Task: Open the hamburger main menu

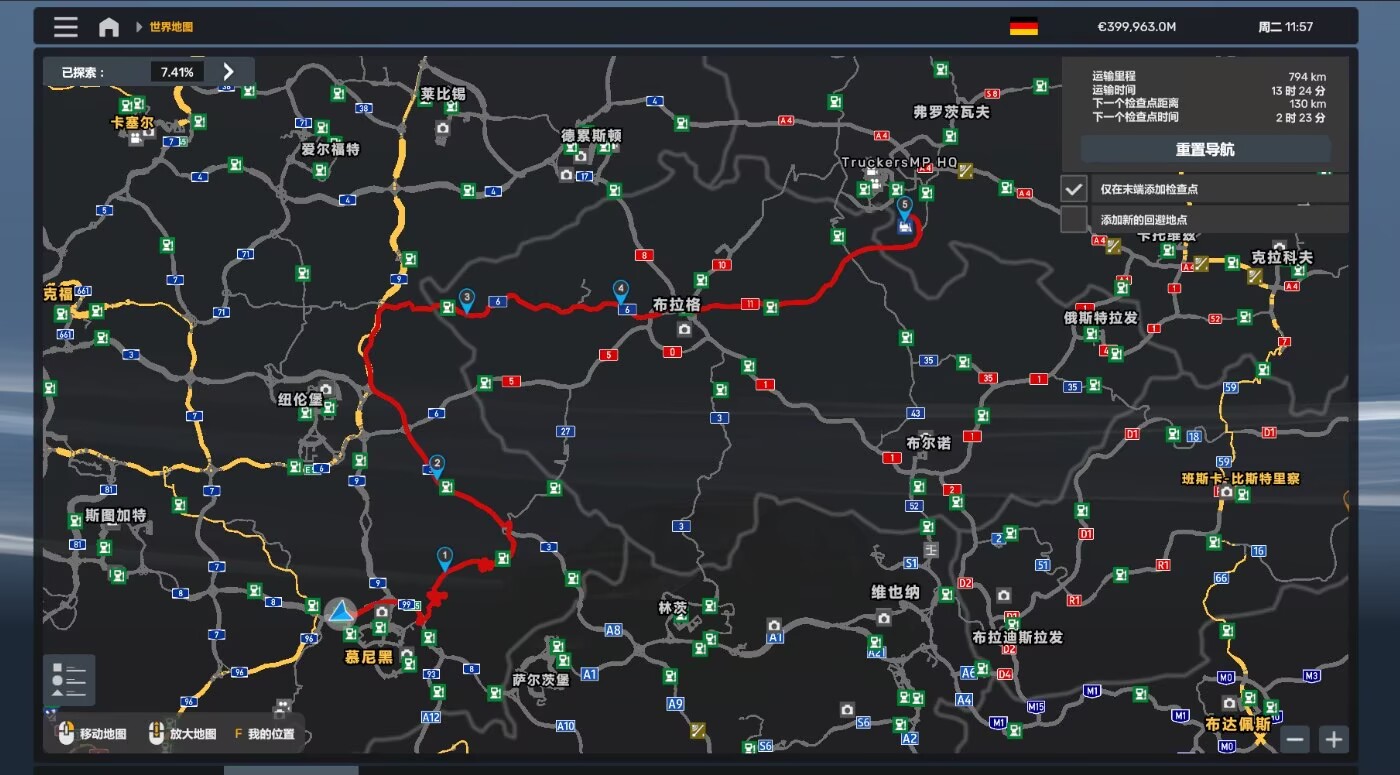Action: (x=66, y=27)
